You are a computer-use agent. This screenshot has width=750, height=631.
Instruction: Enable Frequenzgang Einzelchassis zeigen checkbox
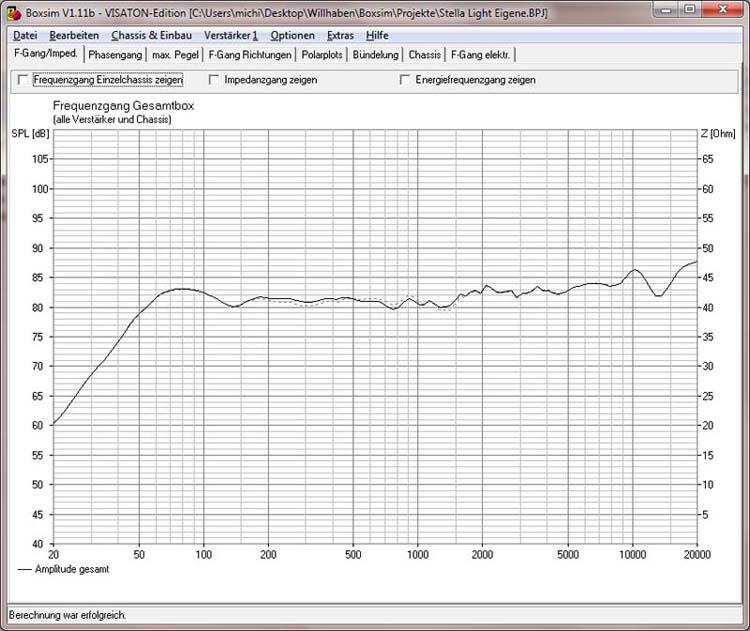pos(24,80)
